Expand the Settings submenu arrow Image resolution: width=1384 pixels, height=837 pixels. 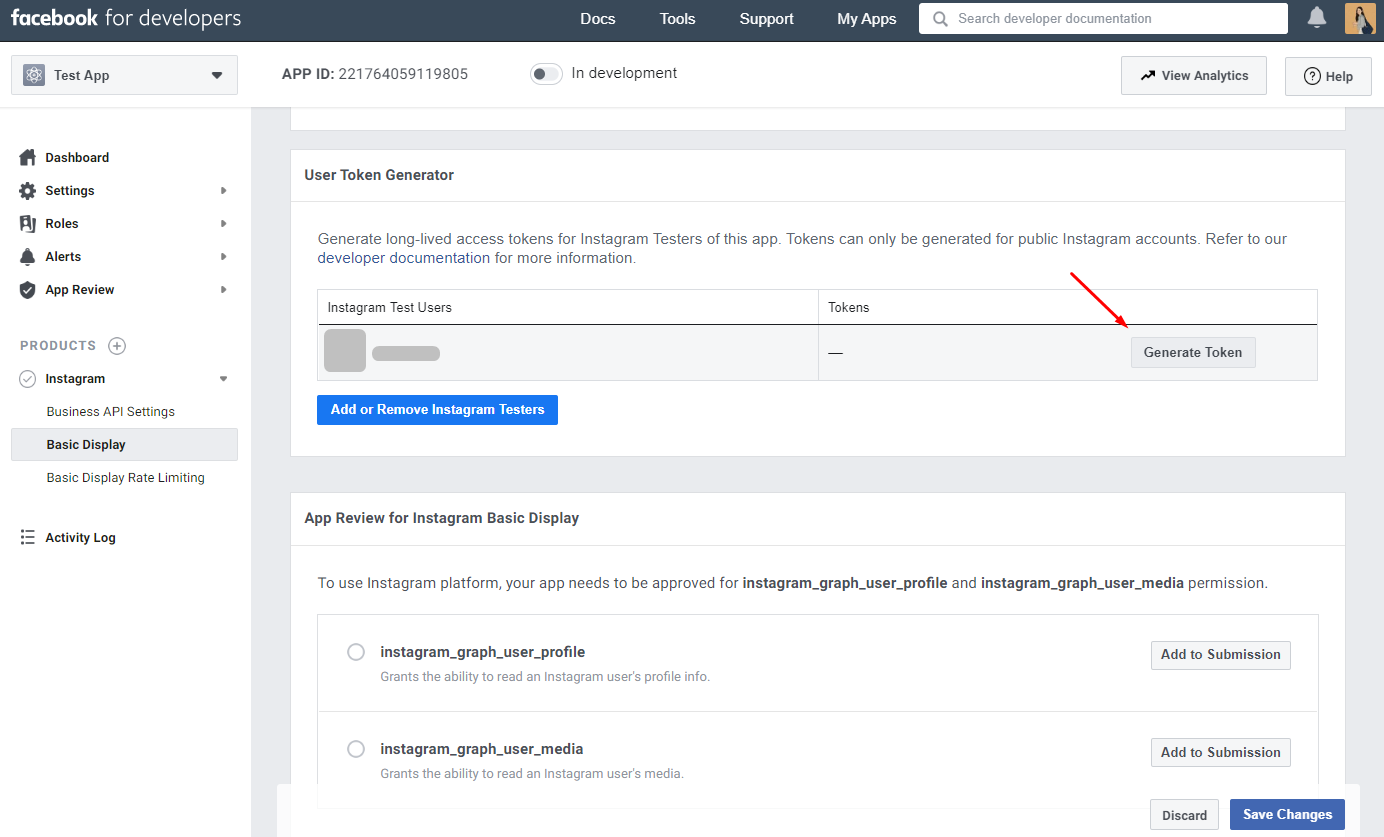pos(224,191)
